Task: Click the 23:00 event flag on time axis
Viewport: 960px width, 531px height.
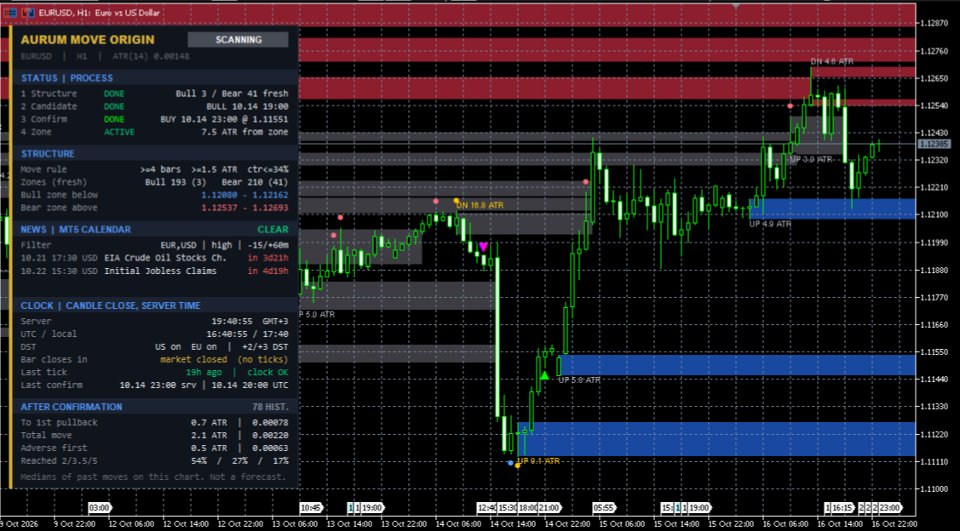Action: pos(891,508)
